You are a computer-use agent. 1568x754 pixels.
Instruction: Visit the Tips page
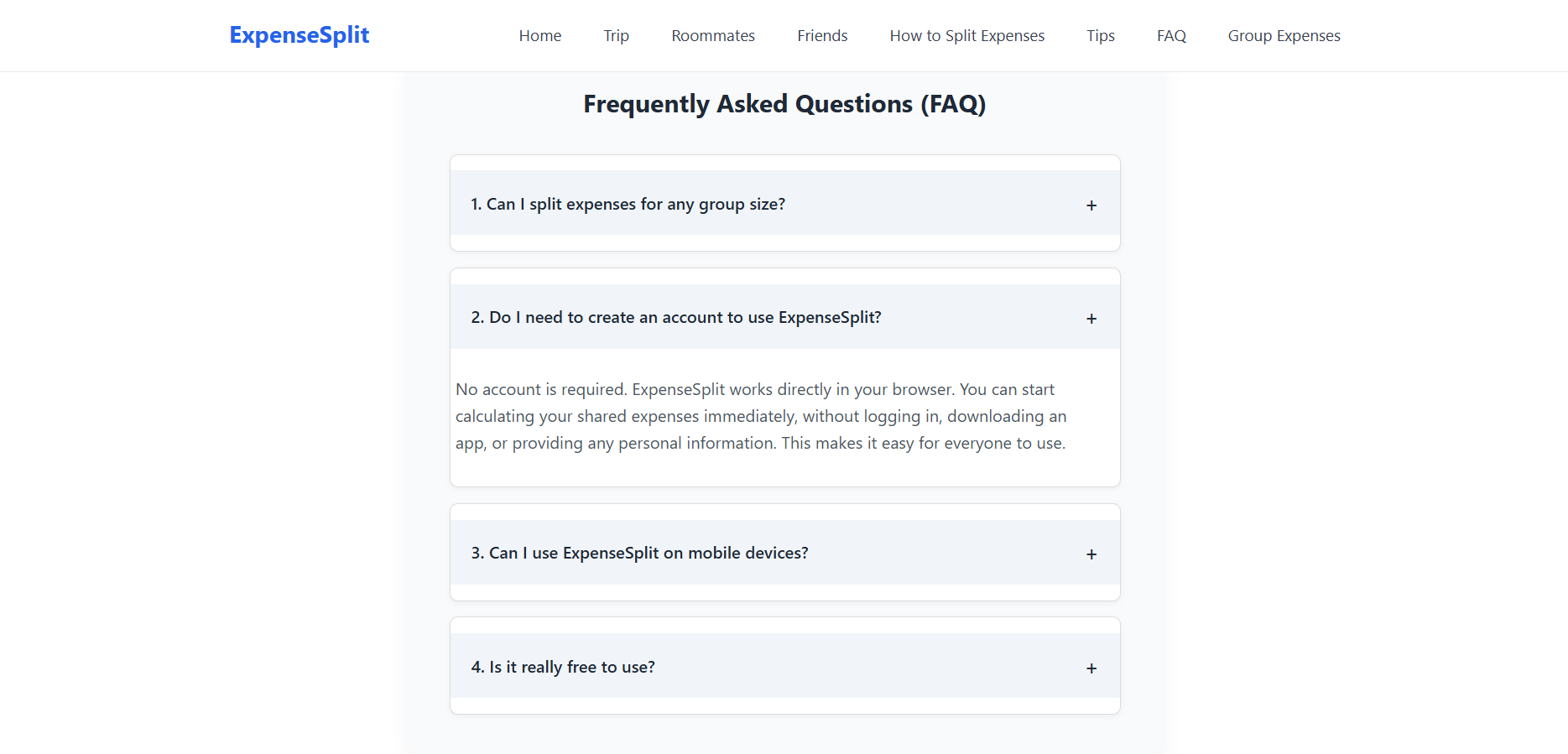pos(1100,35)
